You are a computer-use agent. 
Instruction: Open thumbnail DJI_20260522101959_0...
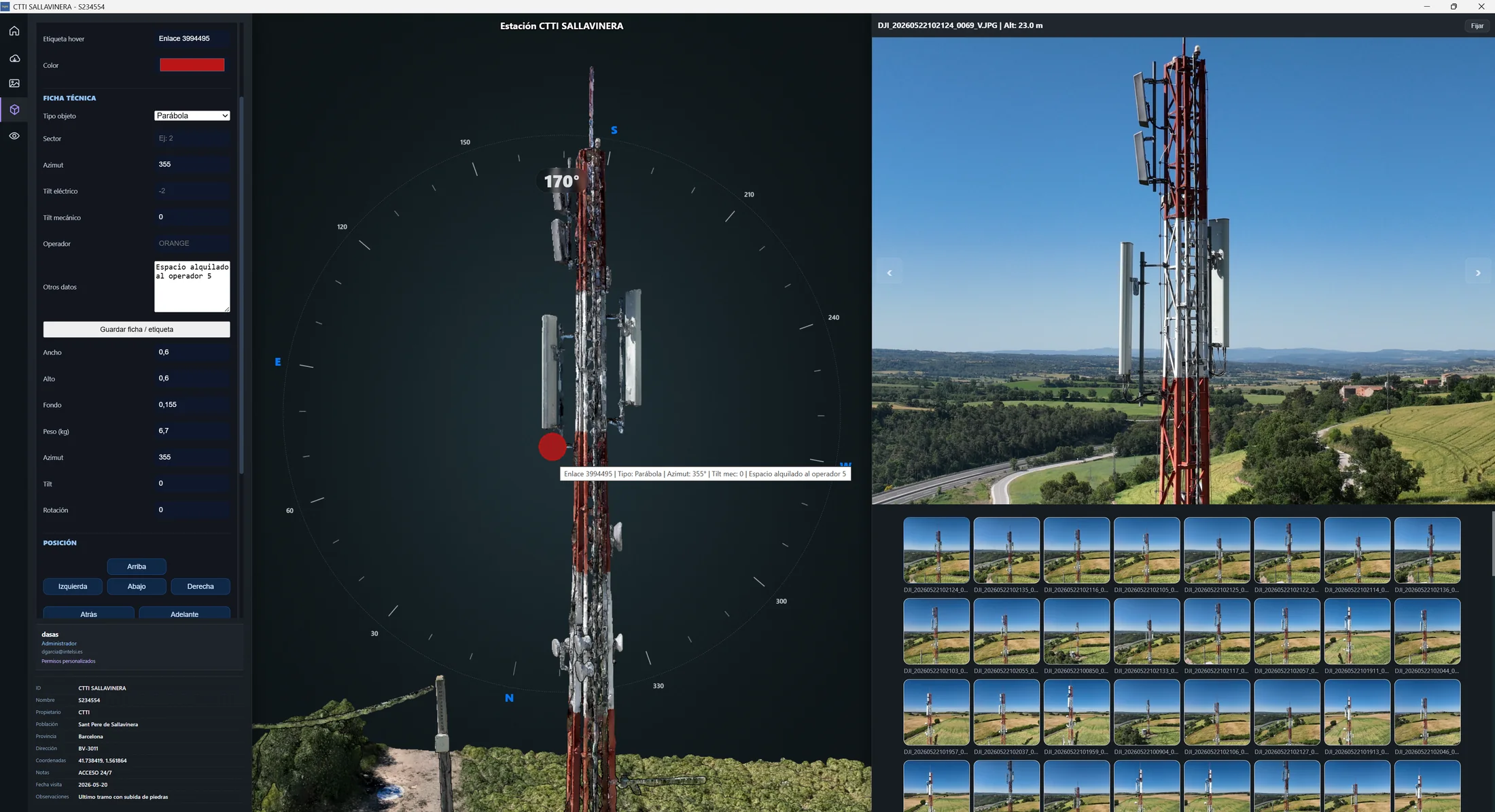pyautogui.click(x=1076, y=712)
